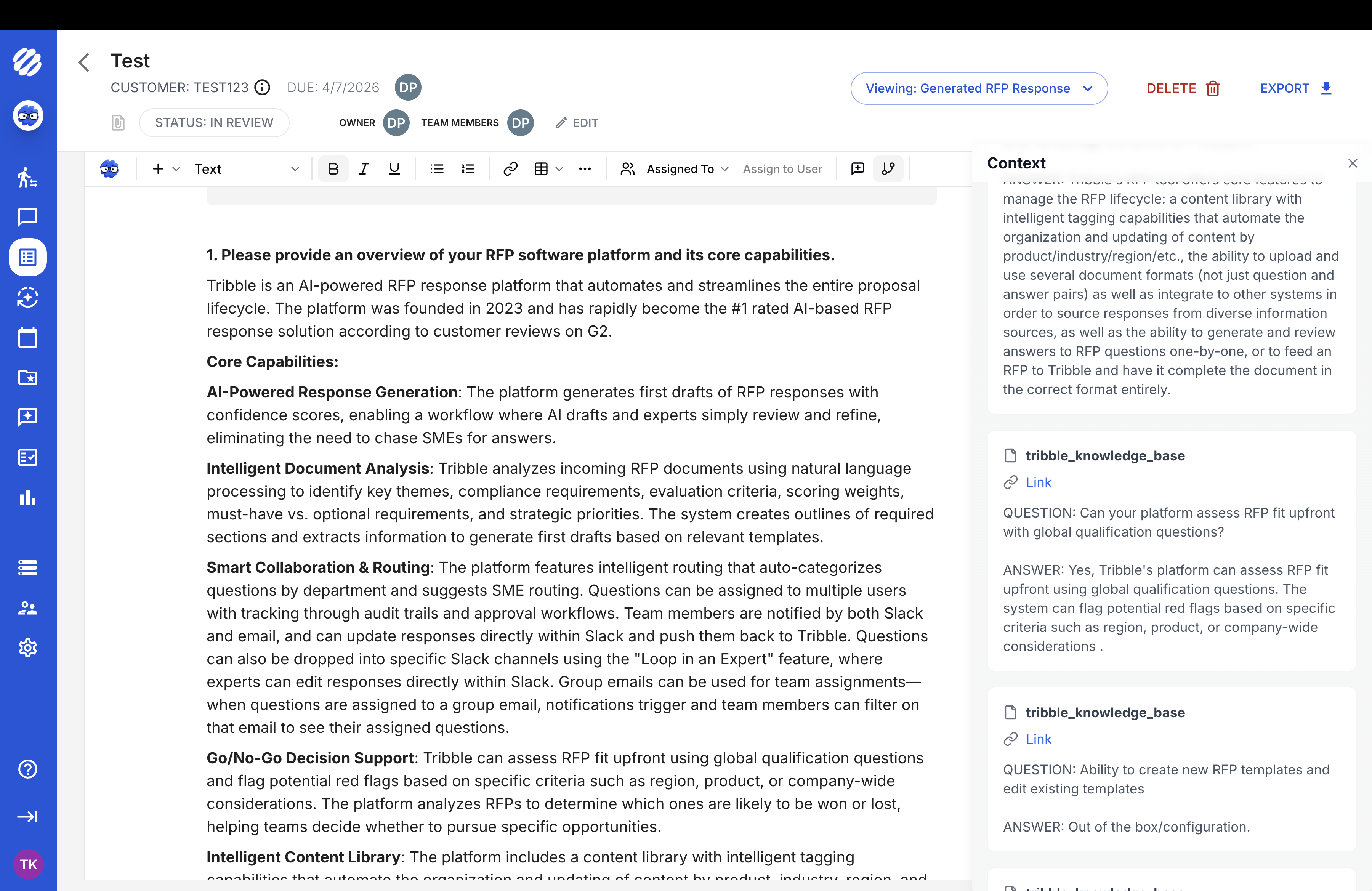The width and height of the screenshot is (1372, 891).
Task: Open the Tribble bot avatar in the sidebar
Action: click(x=28, y=116)
